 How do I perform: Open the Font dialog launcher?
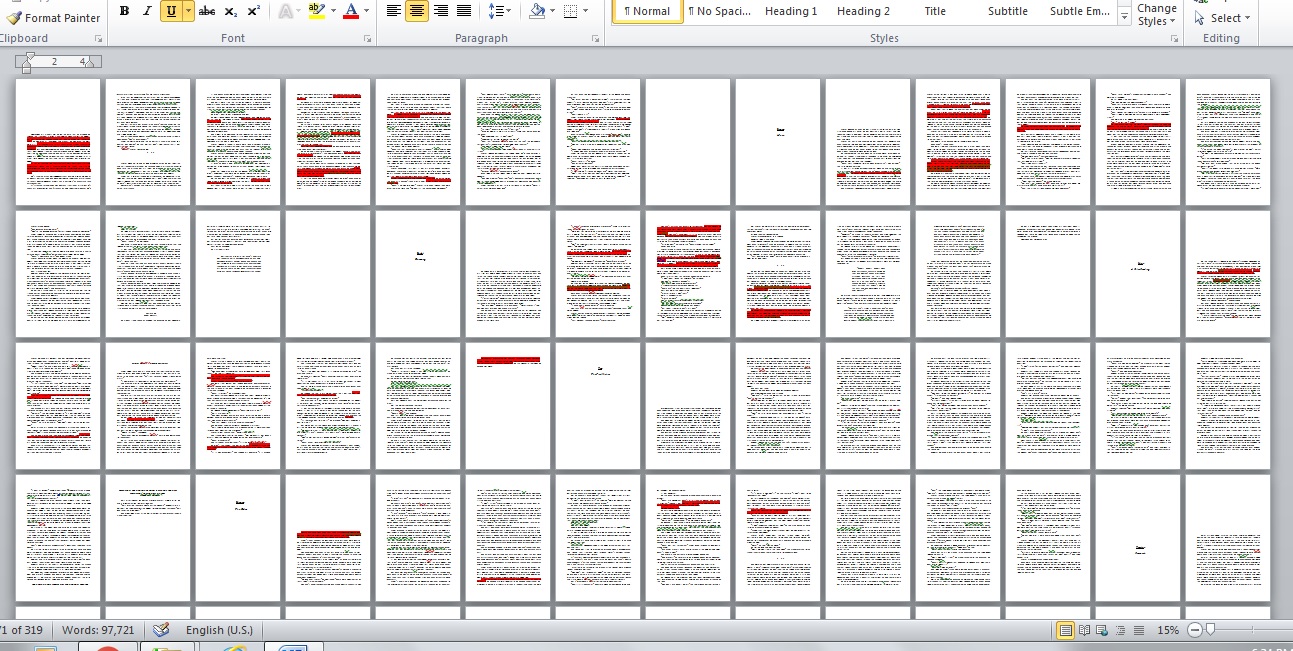pos(367,39)
